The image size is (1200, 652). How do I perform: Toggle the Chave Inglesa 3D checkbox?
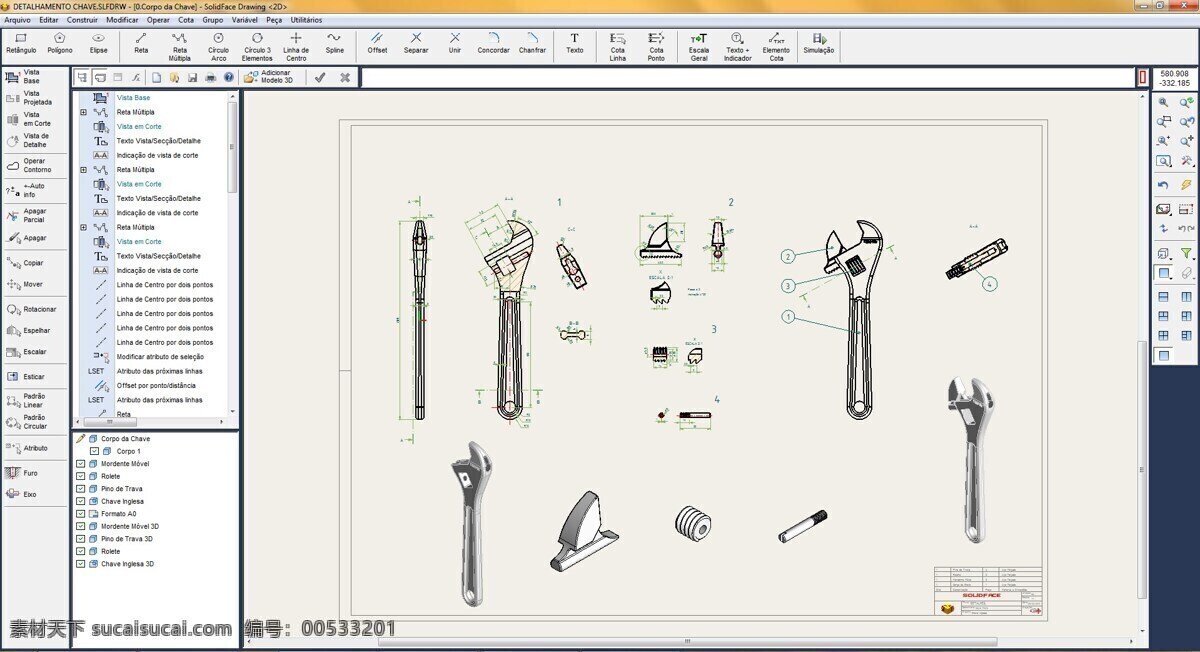81,564
